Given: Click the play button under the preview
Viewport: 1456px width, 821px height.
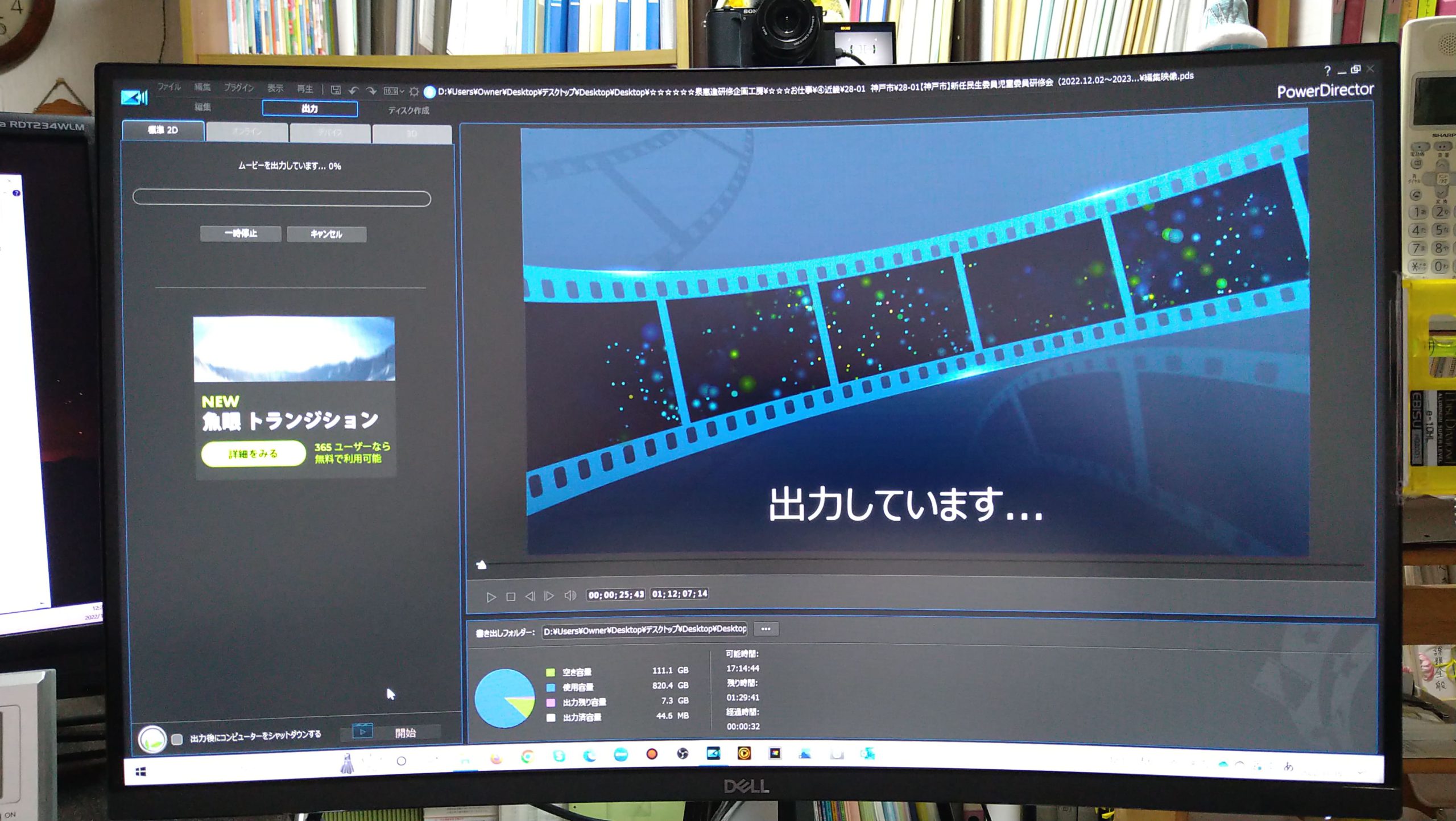Looking at the screenshot, I should (491, 597).
